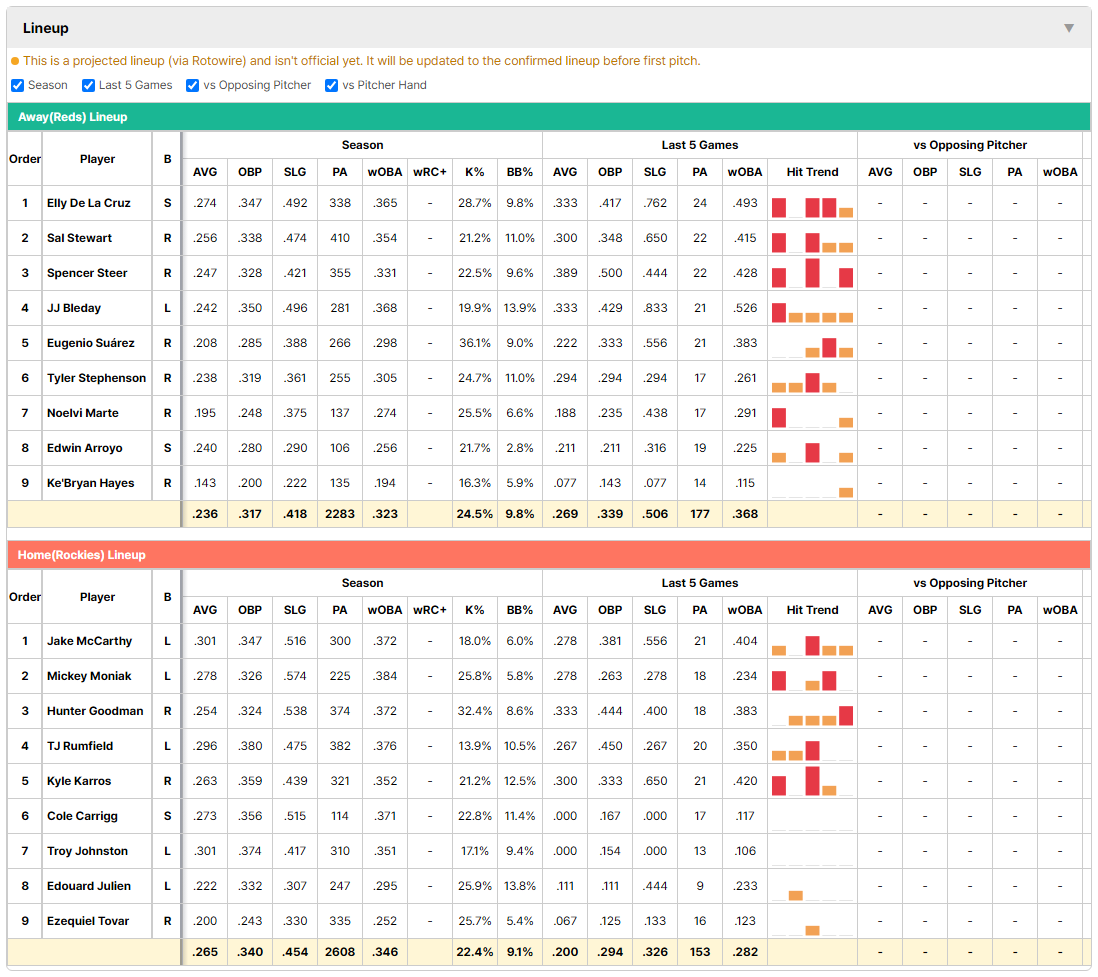
Task: Click Ezequiel Tovar's player name
Action: click(88, 921)
